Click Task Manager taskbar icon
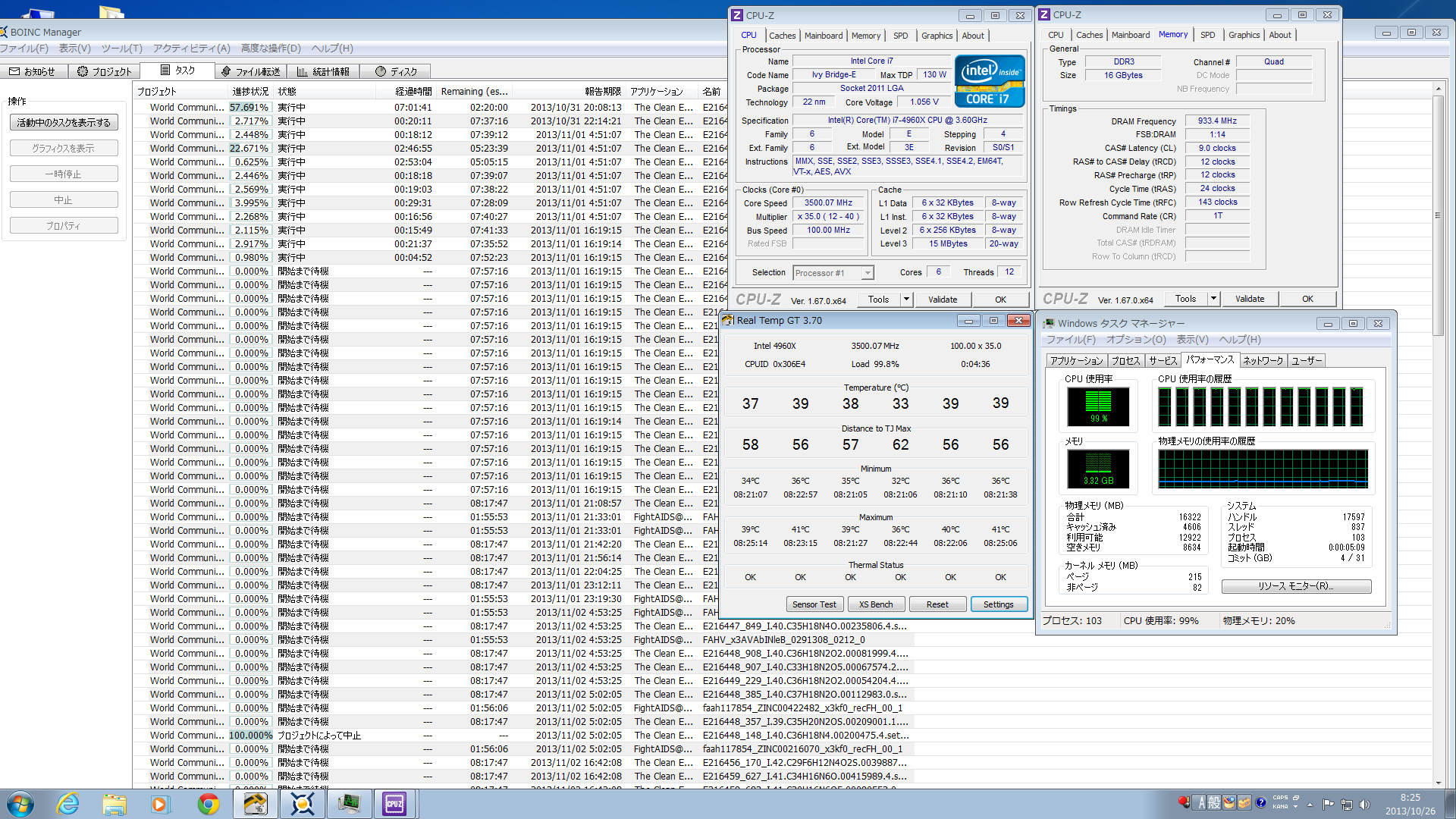Image resolution: width=1456 pixels, height=819 pixels. [349, 804]
